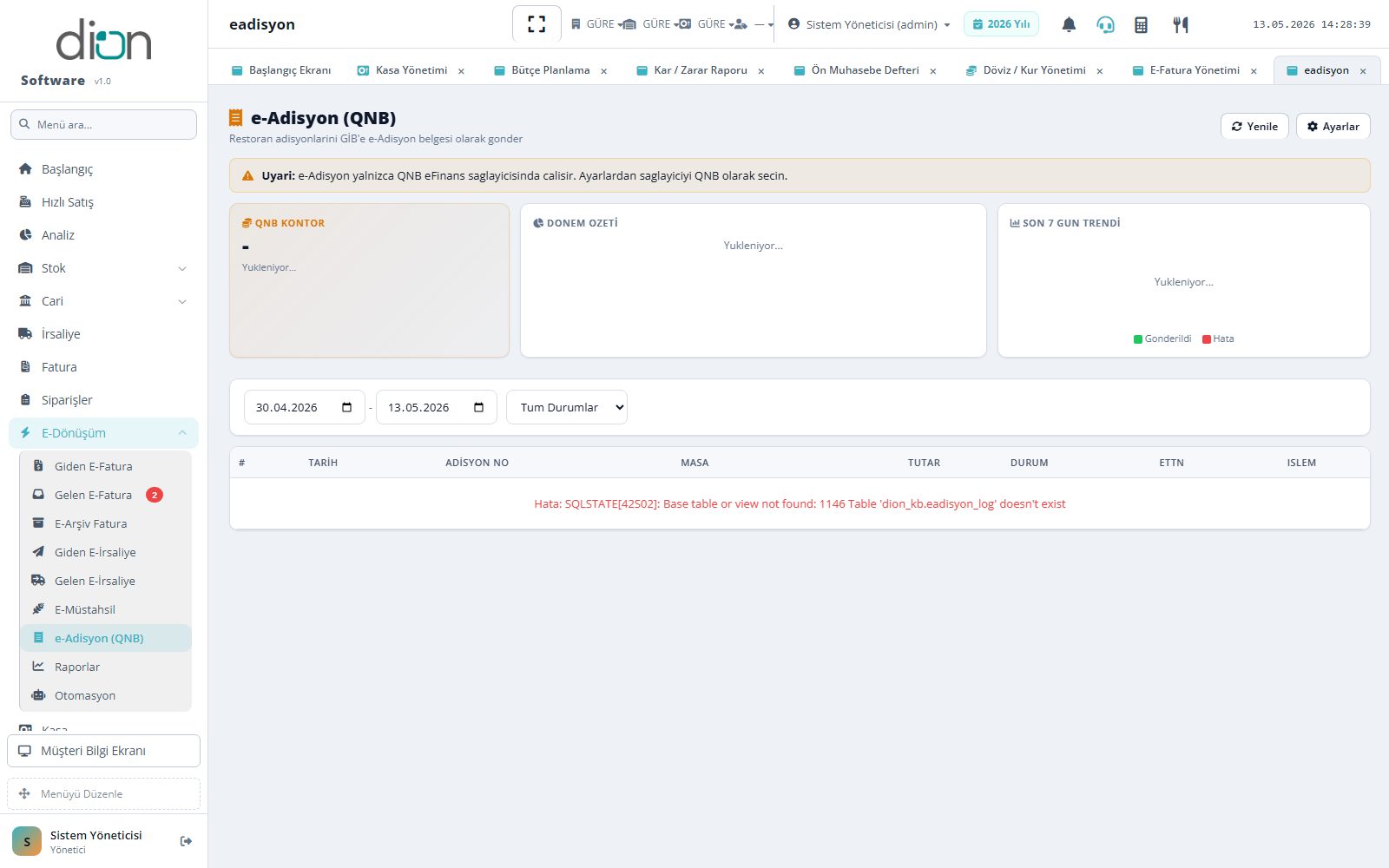Expand the Stok menu
1389x868 pixels.
104,268
